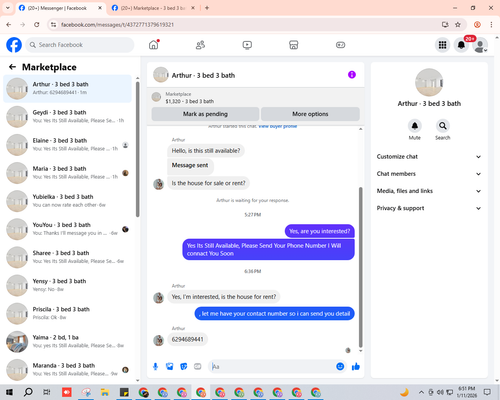Open the Chrome three-dot menu
Viewport: 500px width, 400px height.
tap(491, 25)
